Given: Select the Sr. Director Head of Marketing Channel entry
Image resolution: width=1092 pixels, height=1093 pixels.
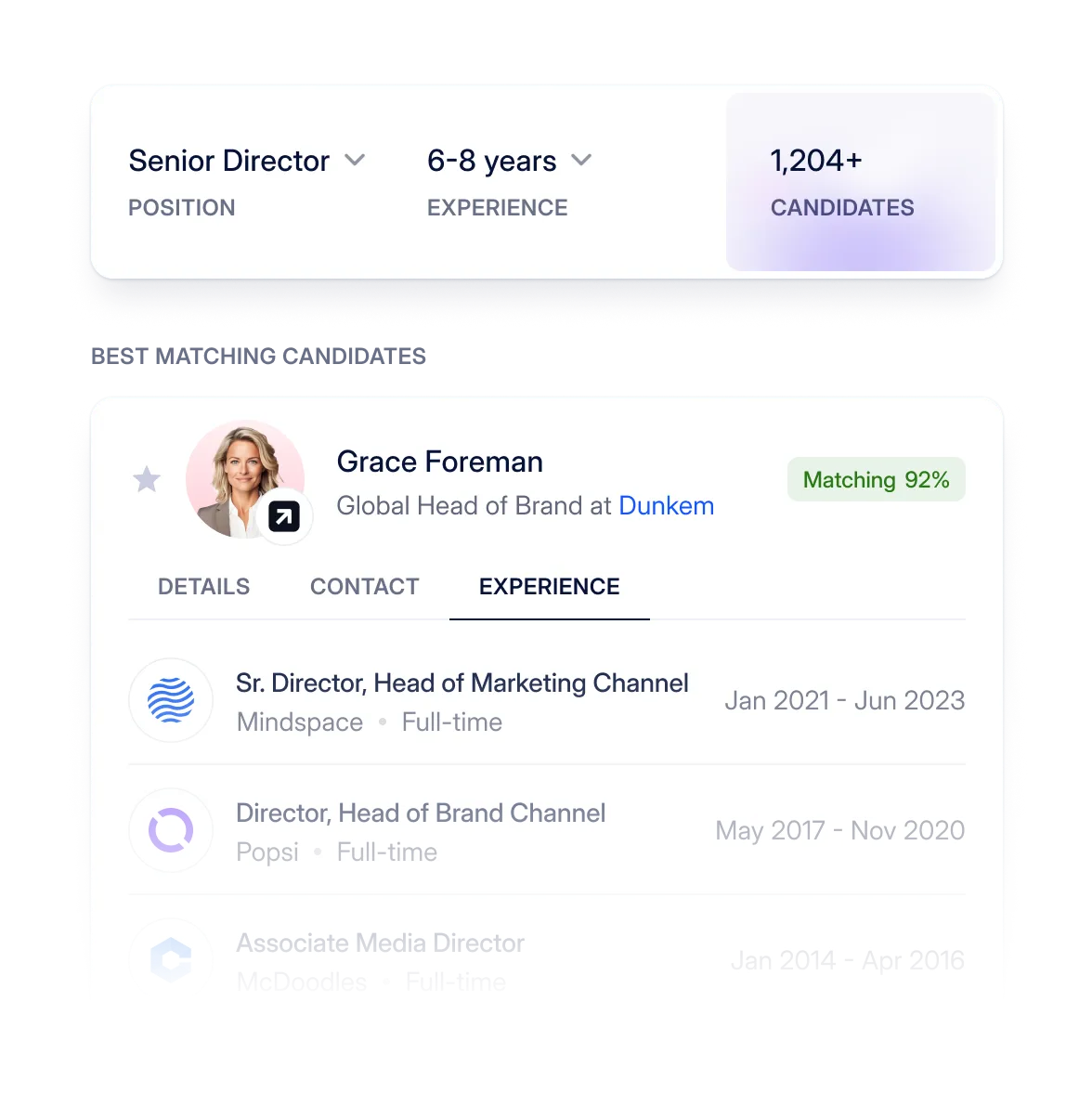Looking at the screenshot, I should tap(462, 683).
